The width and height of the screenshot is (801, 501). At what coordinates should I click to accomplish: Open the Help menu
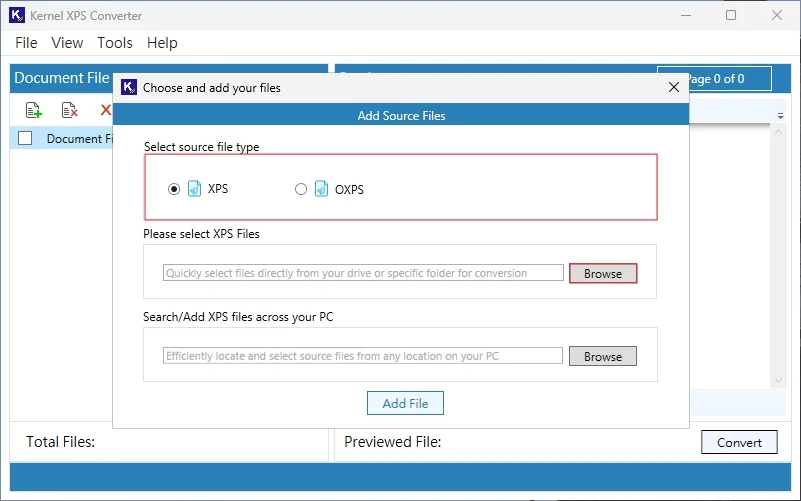tap(162, 43)
